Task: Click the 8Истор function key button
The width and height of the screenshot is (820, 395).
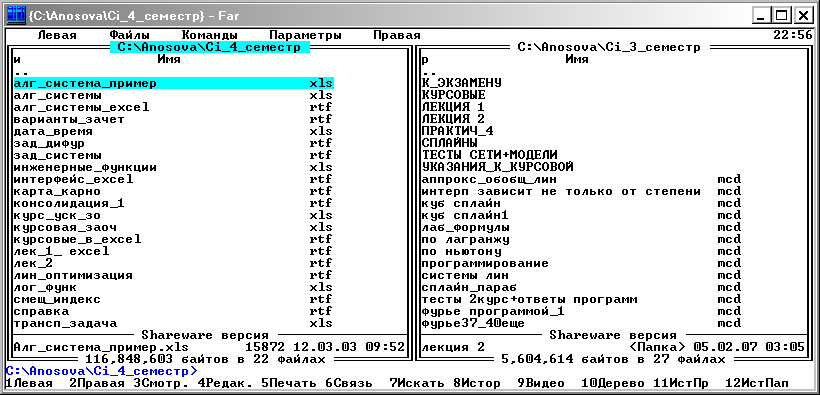Action: click(x=477, y=383)
